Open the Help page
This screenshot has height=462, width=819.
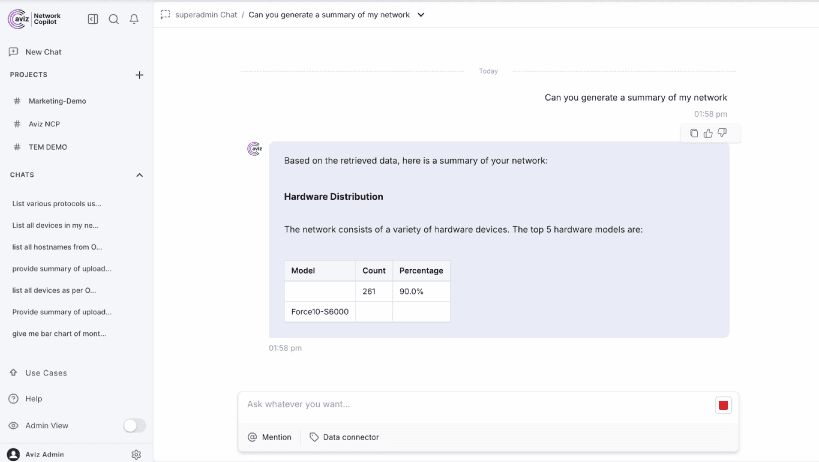click(33, 399)
